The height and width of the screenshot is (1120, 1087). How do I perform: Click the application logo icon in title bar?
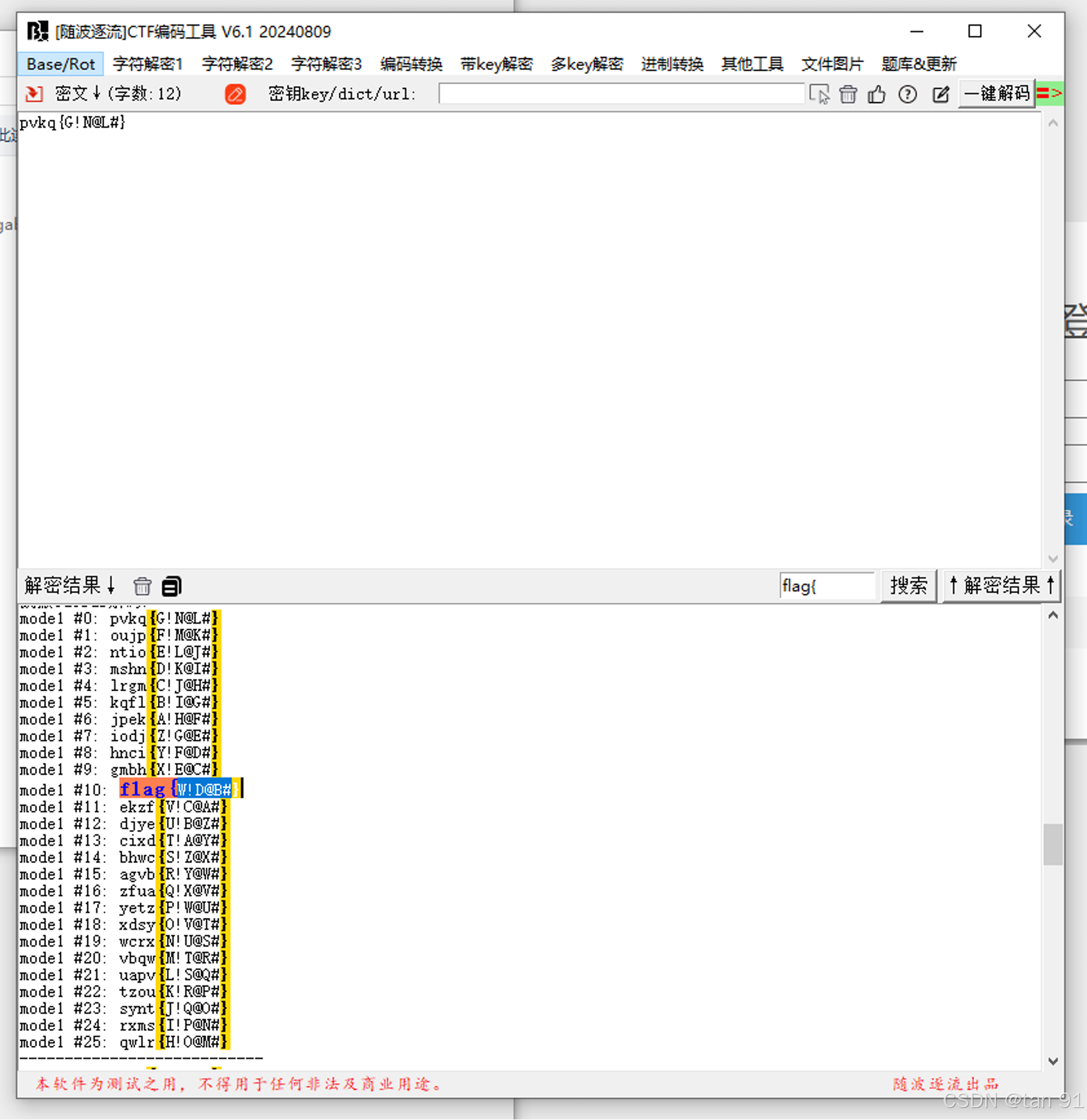[38, 31]
